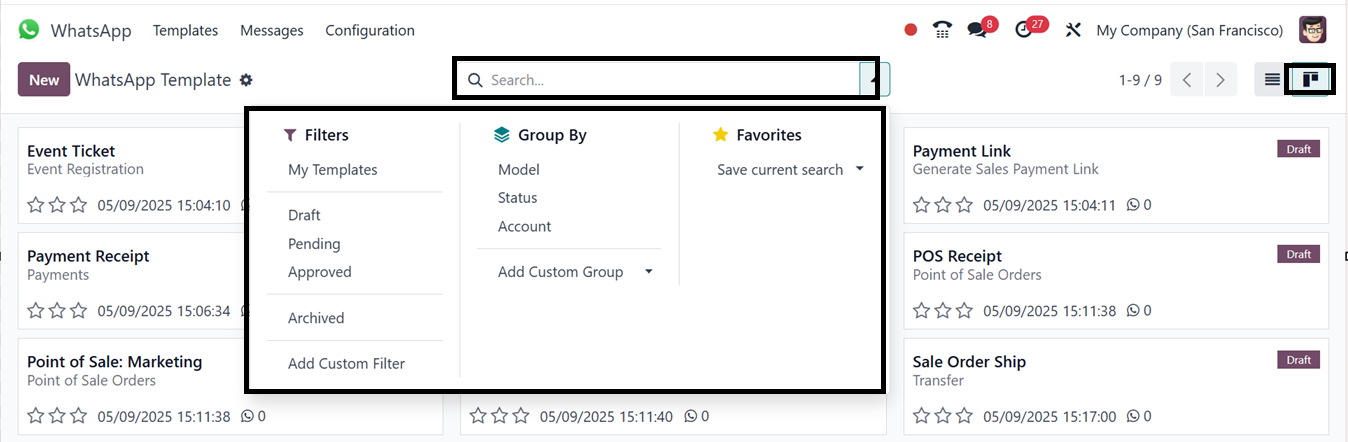Click Add Custom Filter
The image size is (1348, 442).
coord(346,364)
